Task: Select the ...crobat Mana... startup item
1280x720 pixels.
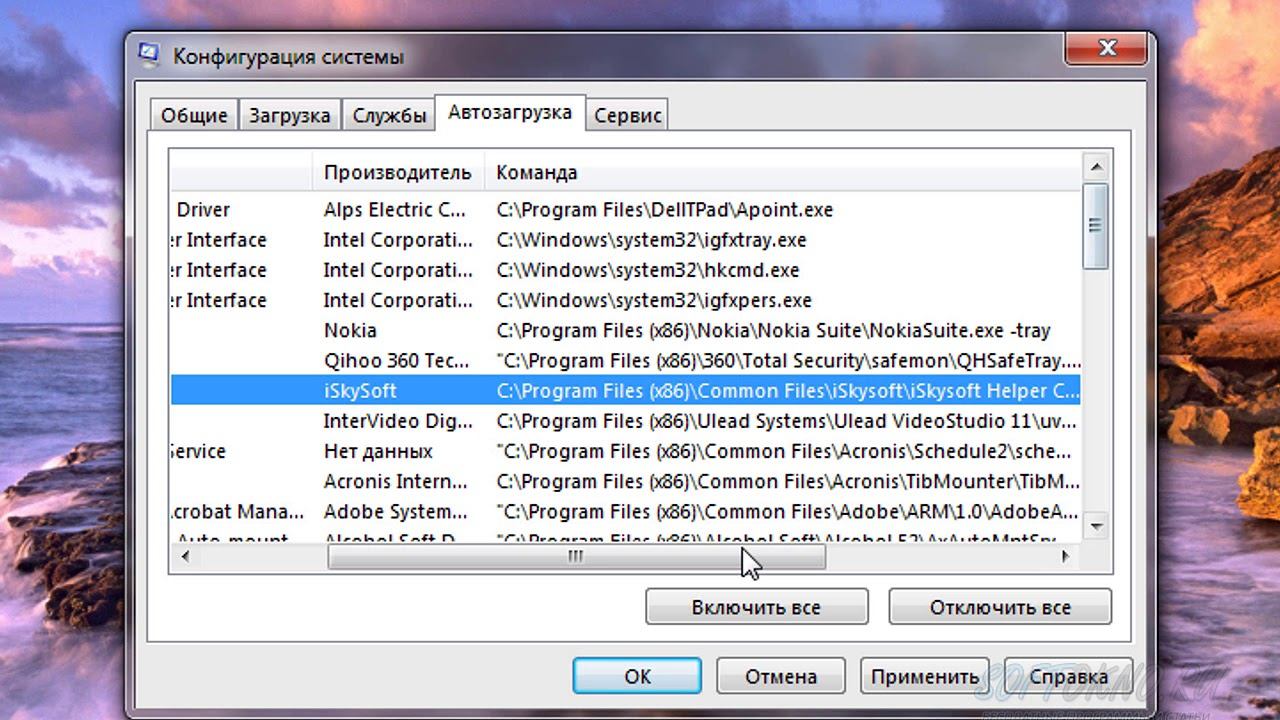Action: [x=238, y=511]
